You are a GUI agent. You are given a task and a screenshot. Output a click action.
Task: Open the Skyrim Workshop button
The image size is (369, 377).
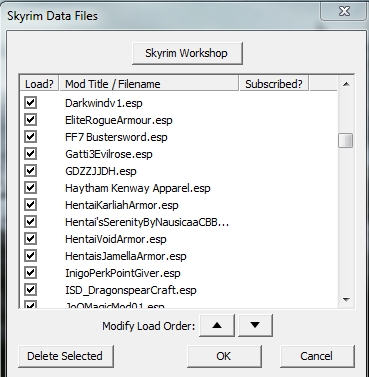(x=187, y=53)
